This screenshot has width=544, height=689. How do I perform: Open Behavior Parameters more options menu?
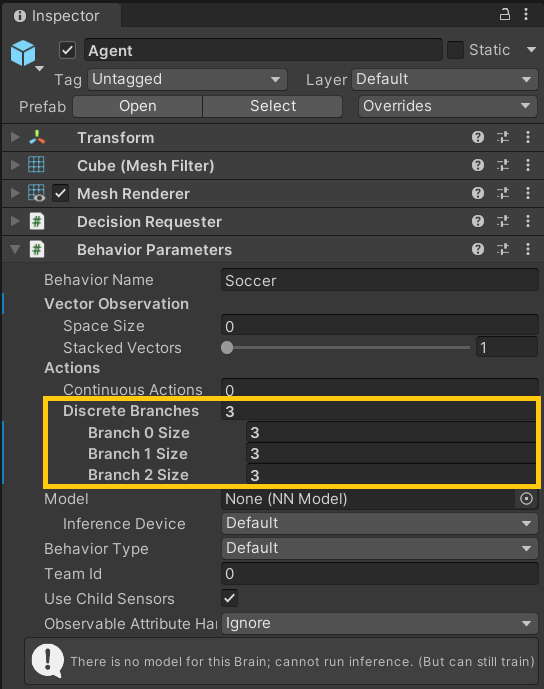tap(528, 250)
